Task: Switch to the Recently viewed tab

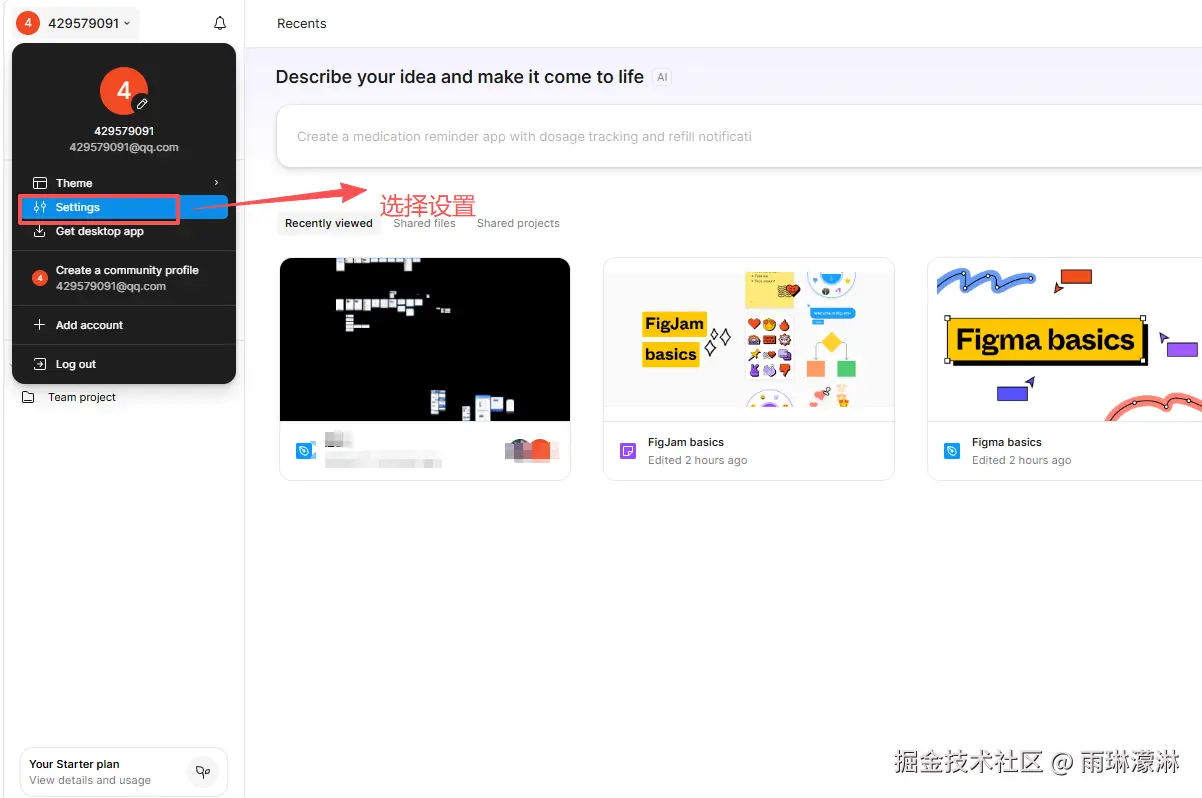Action: coord(328,223)
